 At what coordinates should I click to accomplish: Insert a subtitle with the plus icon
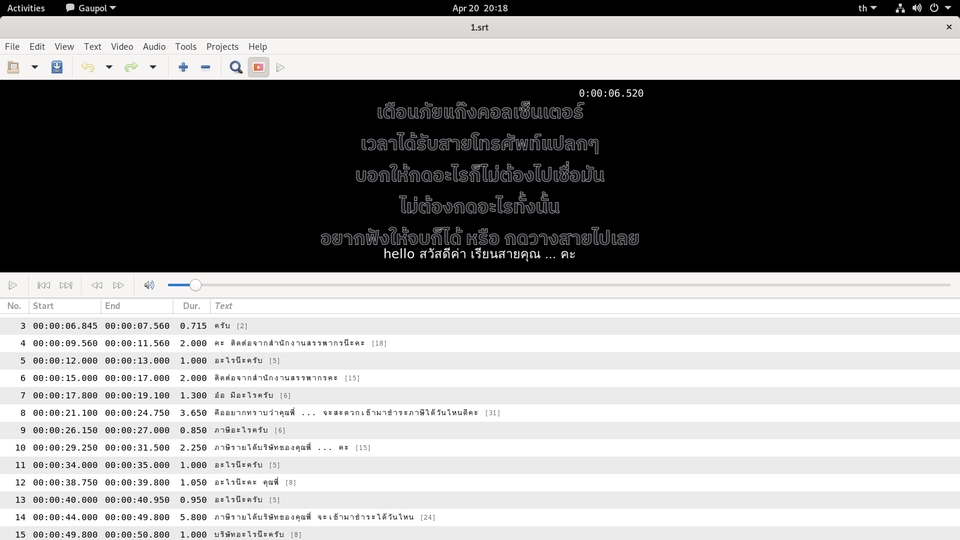coord(183,67)
